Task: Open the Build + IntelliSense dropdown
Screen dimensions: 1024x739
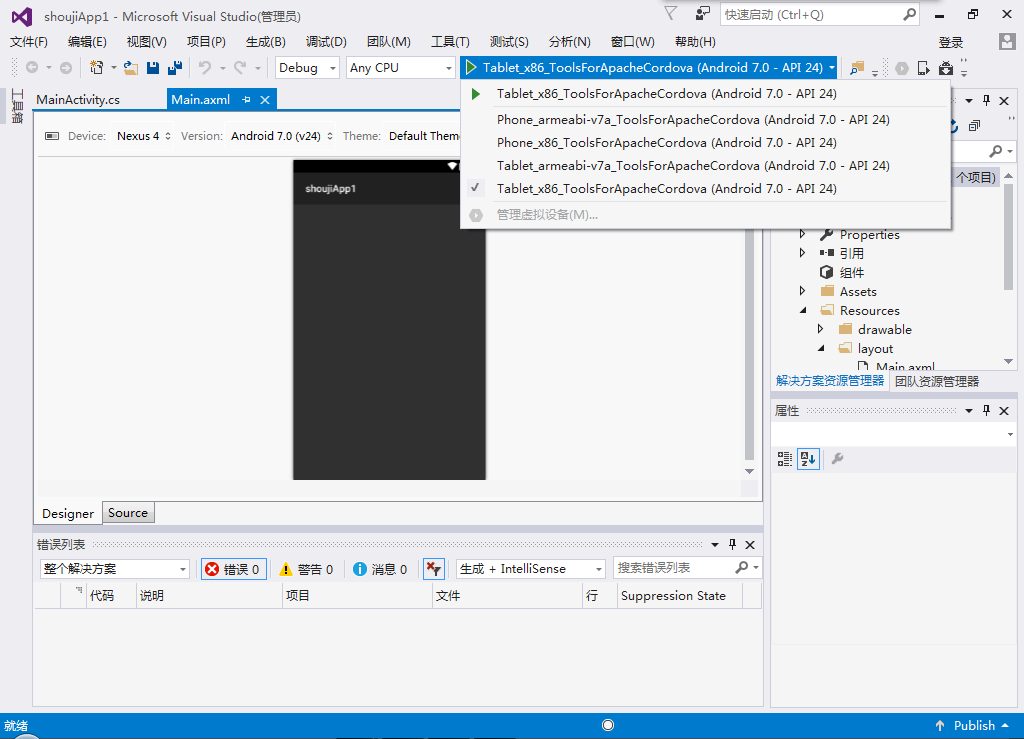Action: coord(530,569)
